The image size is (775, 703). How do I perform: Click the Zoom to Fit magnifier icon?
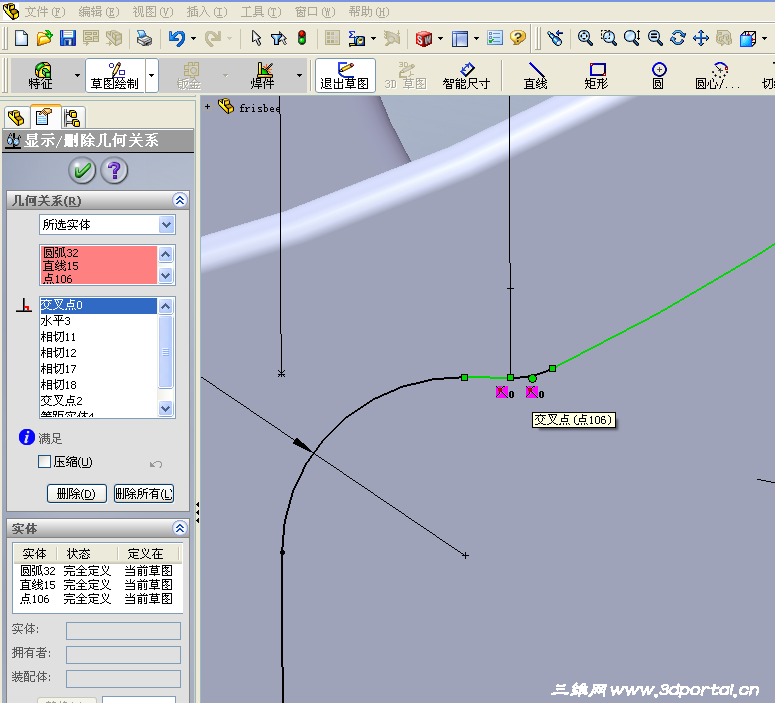pos(585,38)
